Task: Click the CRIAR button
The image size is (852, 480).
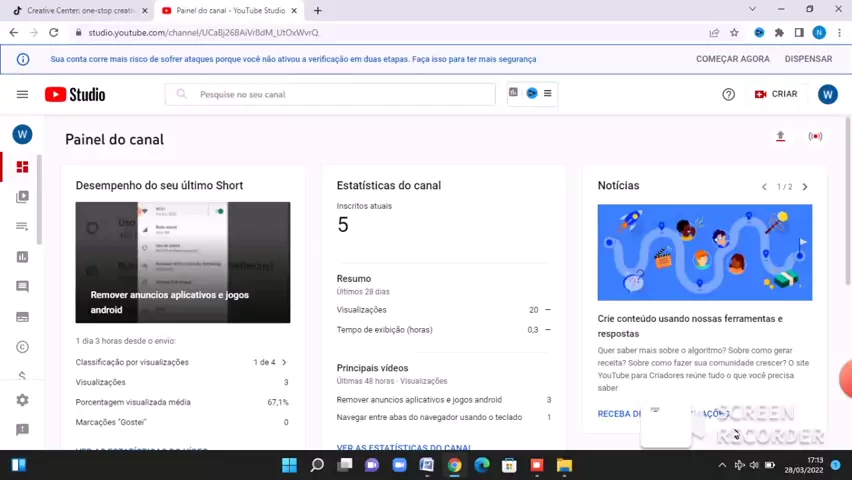Action: (776, 94)
